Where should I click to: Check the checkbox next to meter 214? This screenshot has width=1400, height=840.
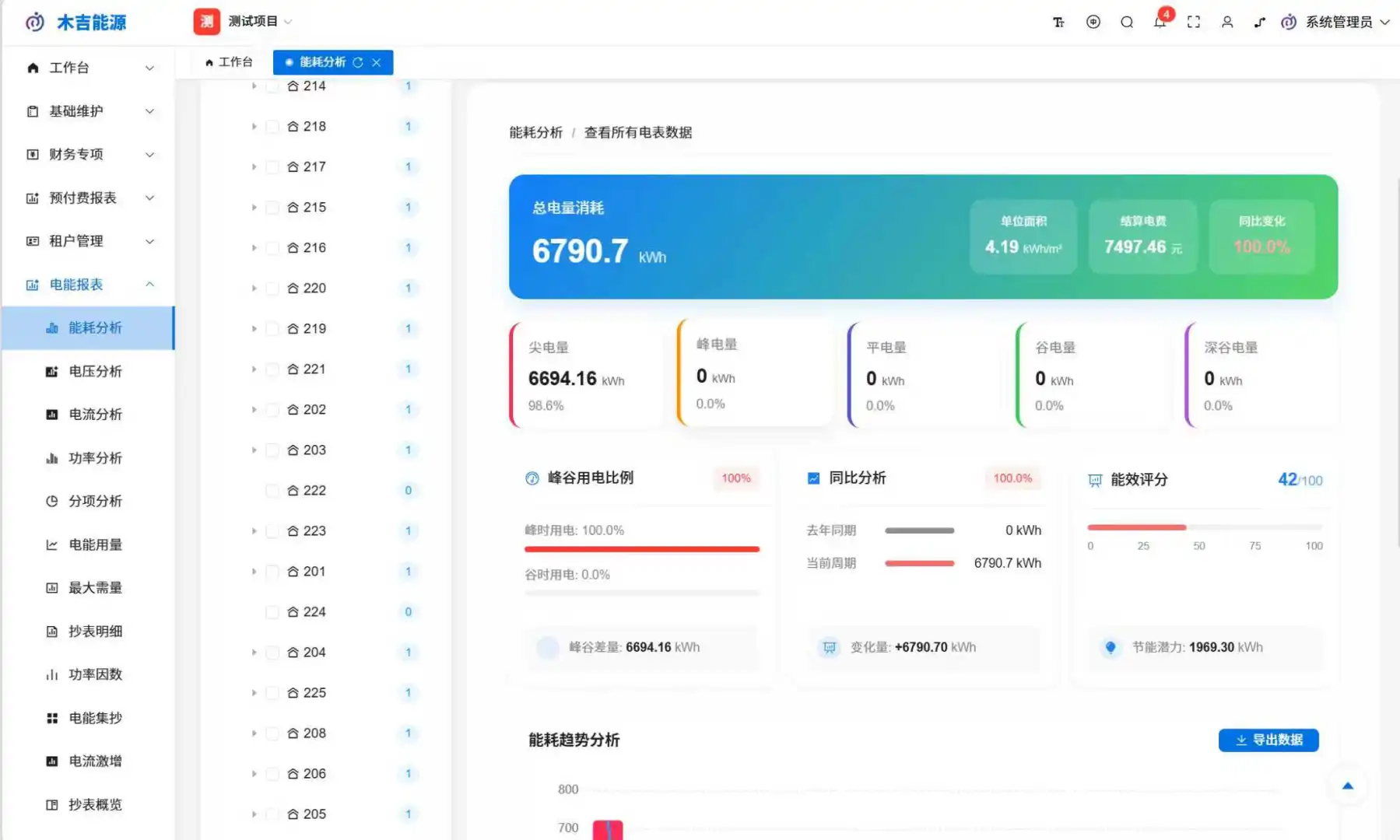(272, 86)
